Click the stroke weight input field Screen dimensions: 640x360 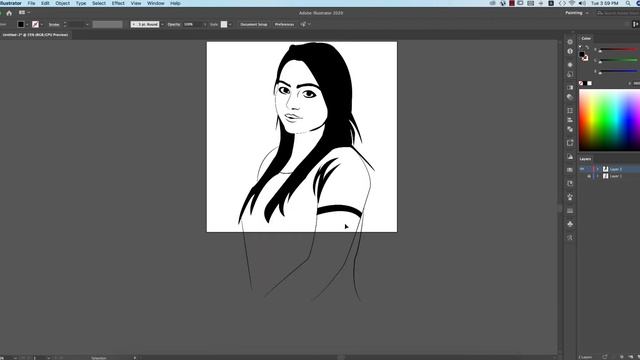[76, 24]
